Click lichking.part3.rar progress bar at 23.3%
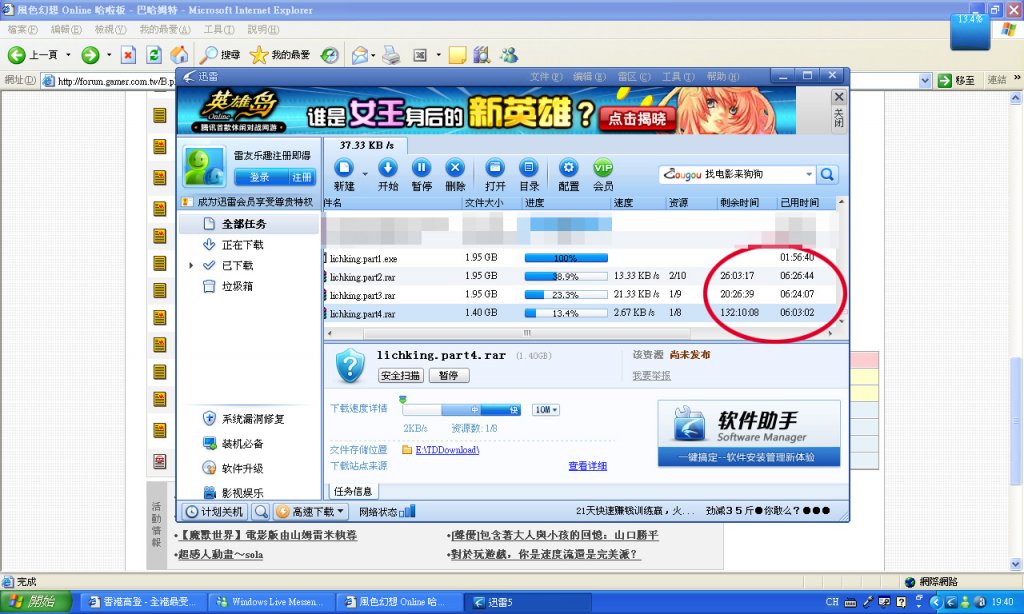1024x614 pixels. pos(566,295)
